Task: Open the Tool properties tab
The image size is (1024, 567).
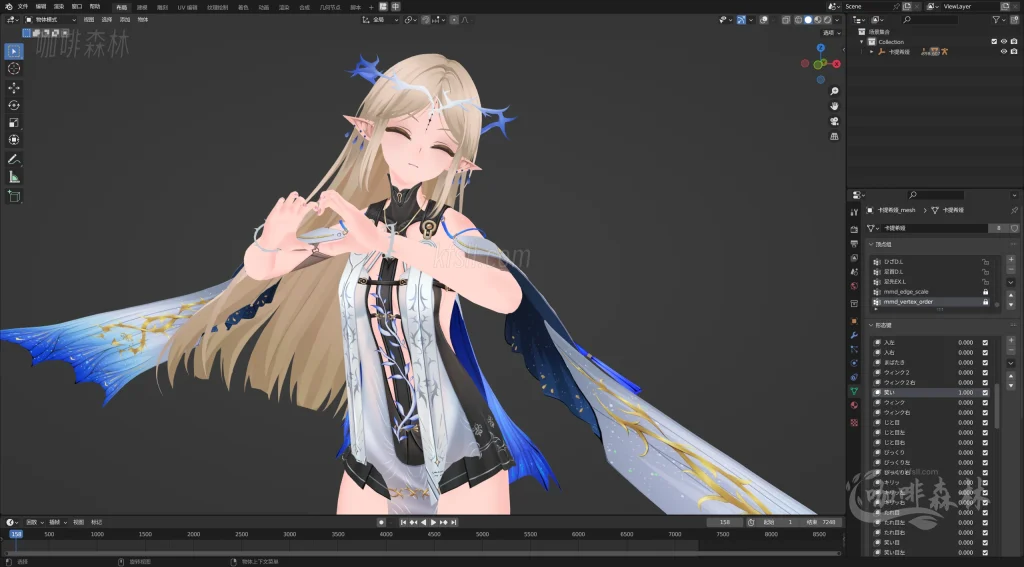Action: pos(854,212)
